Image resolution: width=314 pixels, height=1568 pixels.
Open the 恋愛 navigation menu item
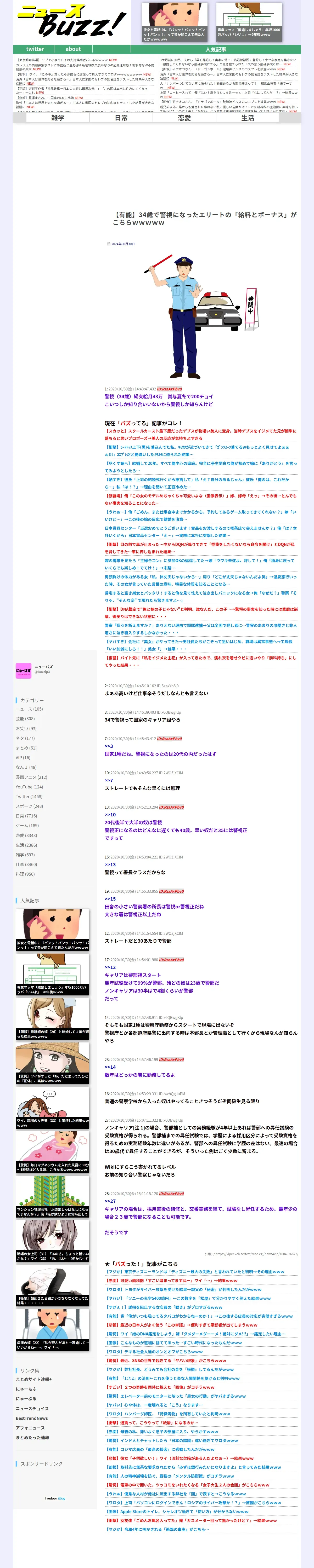pyautogui.click(x=185, y=118)
